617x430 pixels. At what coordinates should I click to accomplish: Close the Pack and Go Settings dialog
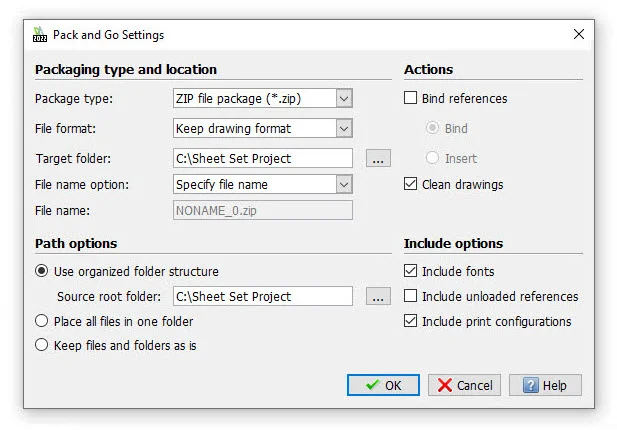(578, 35)
